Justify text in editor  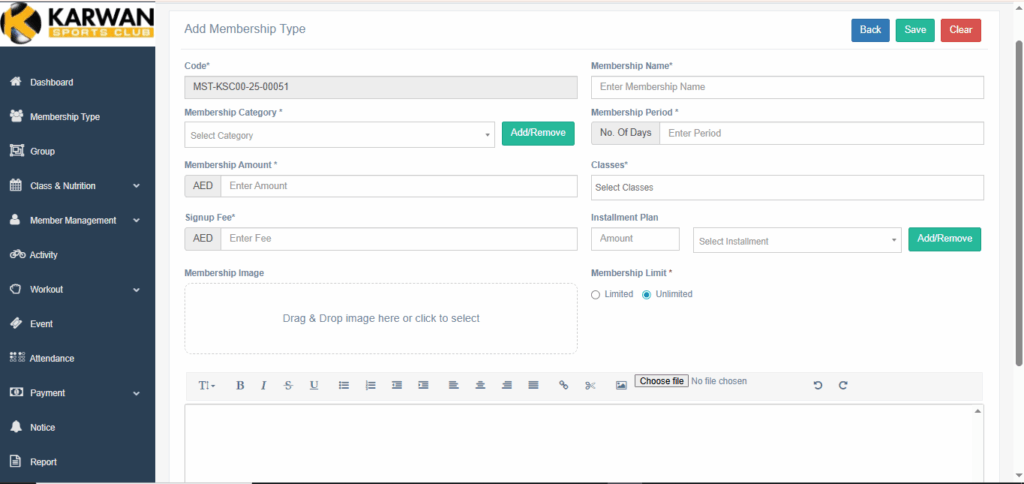534,385
